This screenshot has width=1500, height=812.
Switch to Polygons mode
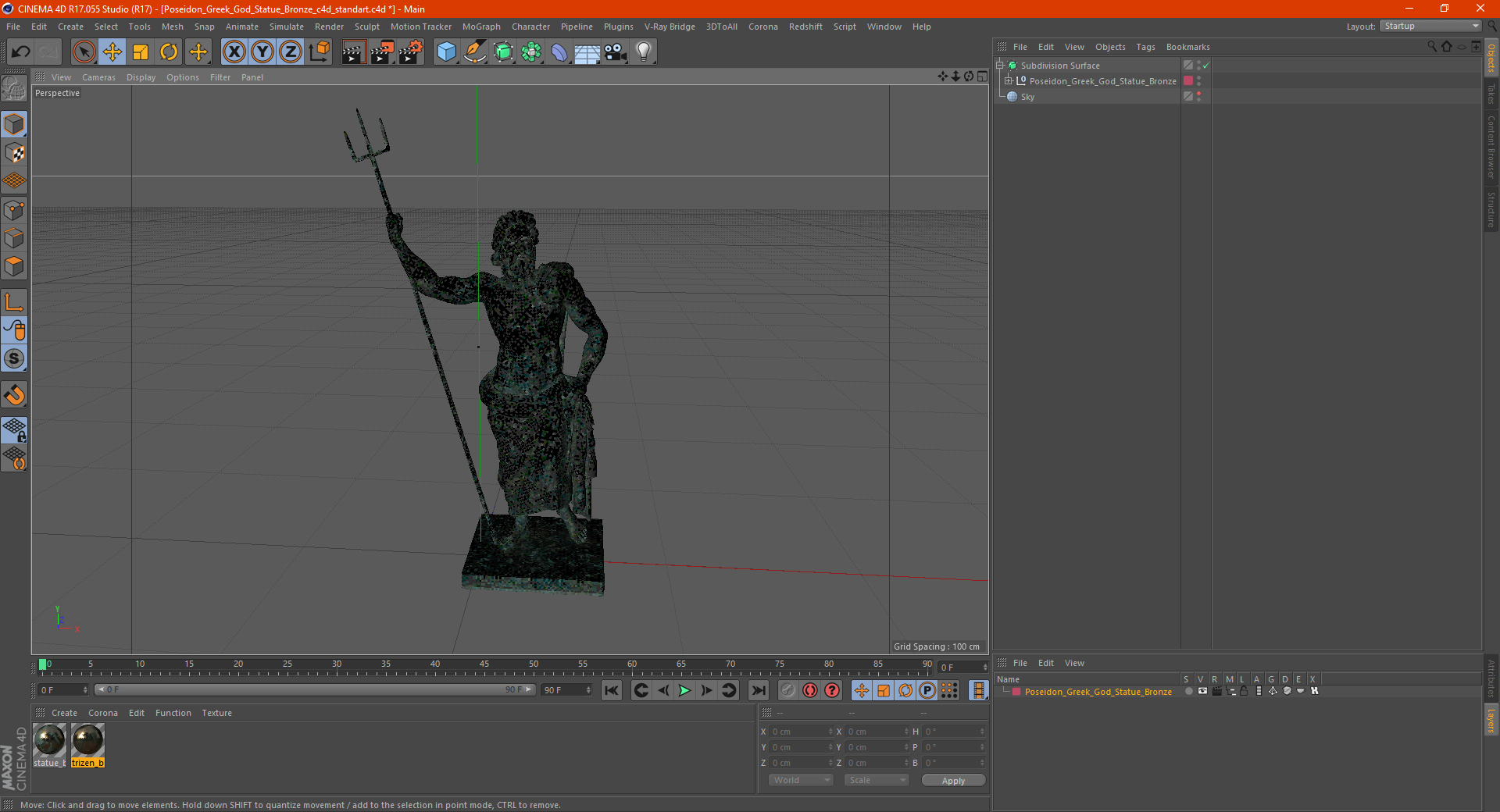[x=14, y=266]
